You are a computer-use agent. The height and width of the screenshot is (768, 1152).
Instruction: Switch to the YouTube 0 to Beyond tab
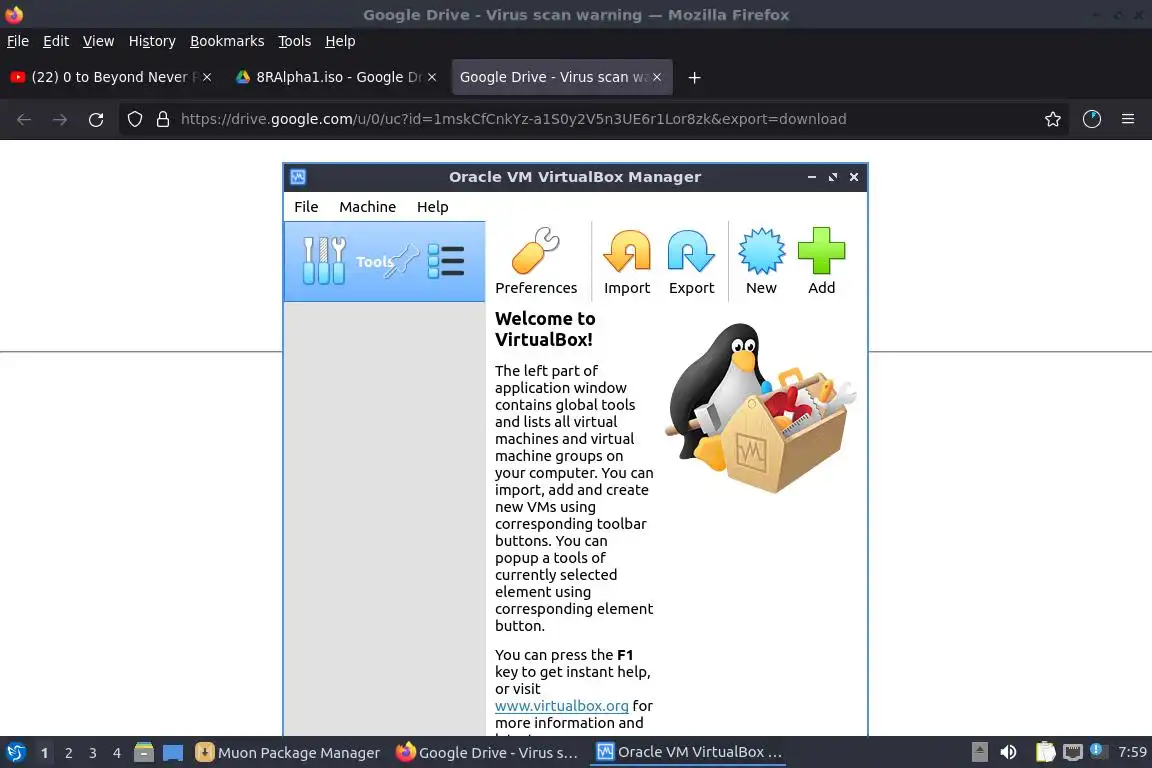pos(110,77)
